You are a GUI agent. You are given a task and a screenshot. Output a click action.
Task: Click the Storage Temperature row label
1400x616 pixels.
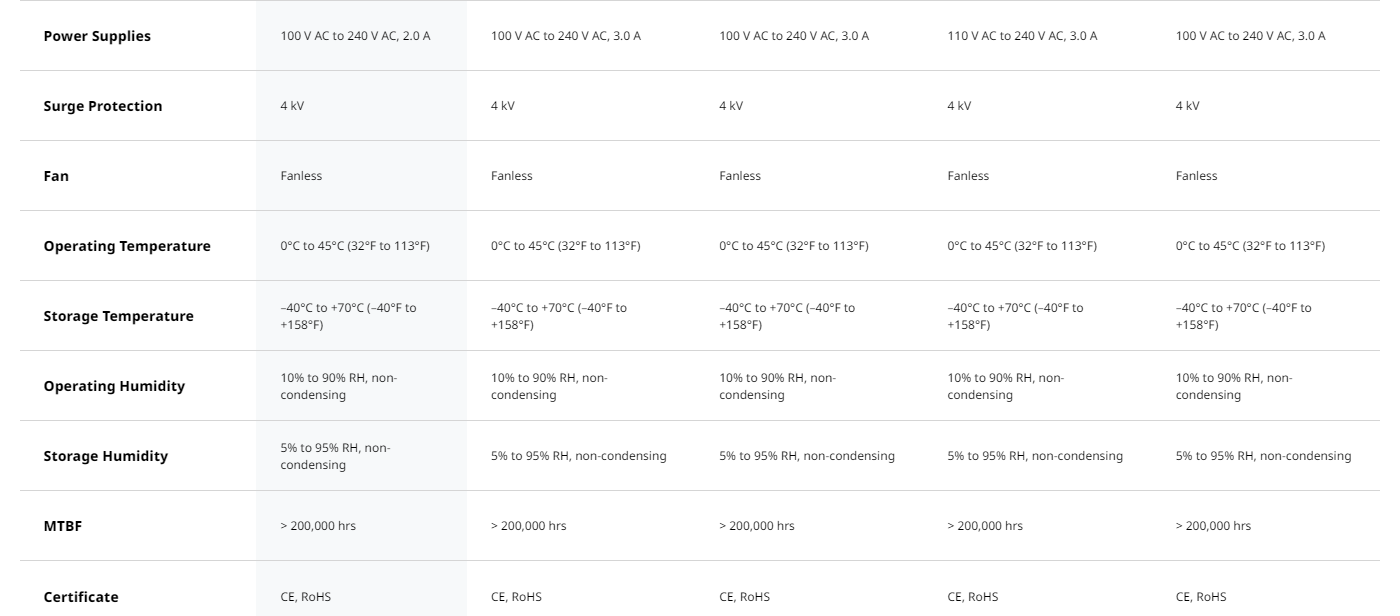point(119,316)
